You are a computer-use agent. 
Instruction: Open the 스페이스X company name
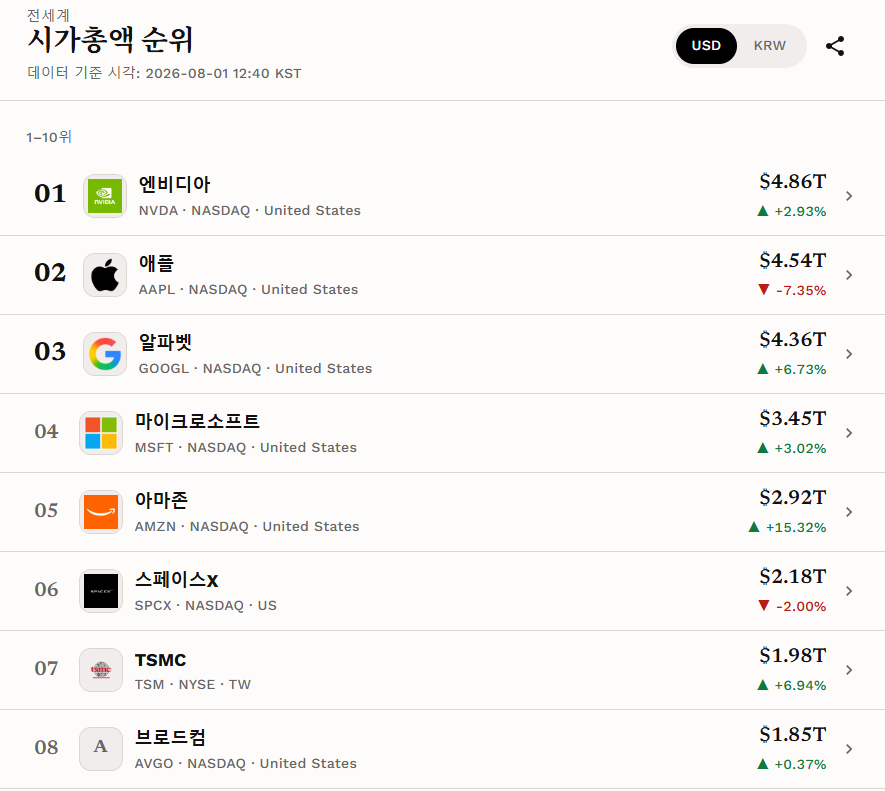pyautogui.click(x=176, y=579)
